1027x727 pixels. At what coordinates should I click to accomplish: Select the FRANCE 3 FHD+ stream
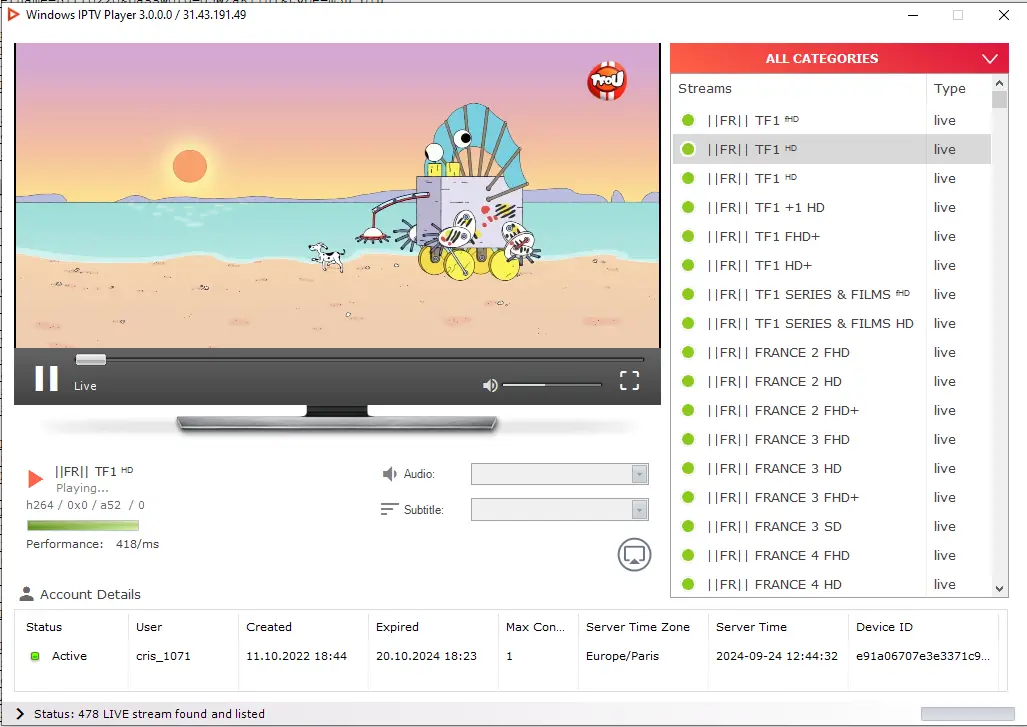tap(832, 497)
